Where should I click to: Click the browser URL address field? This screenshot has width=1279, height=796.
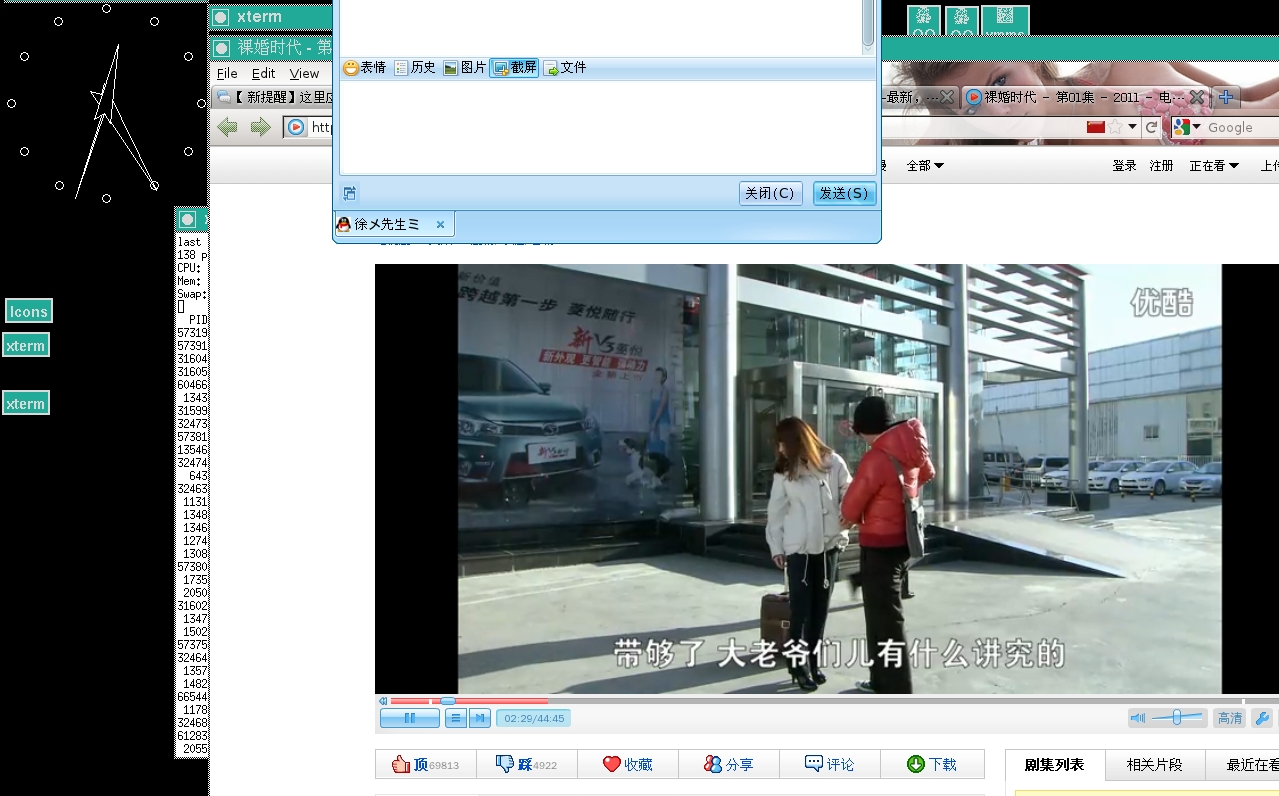(320, 127)
